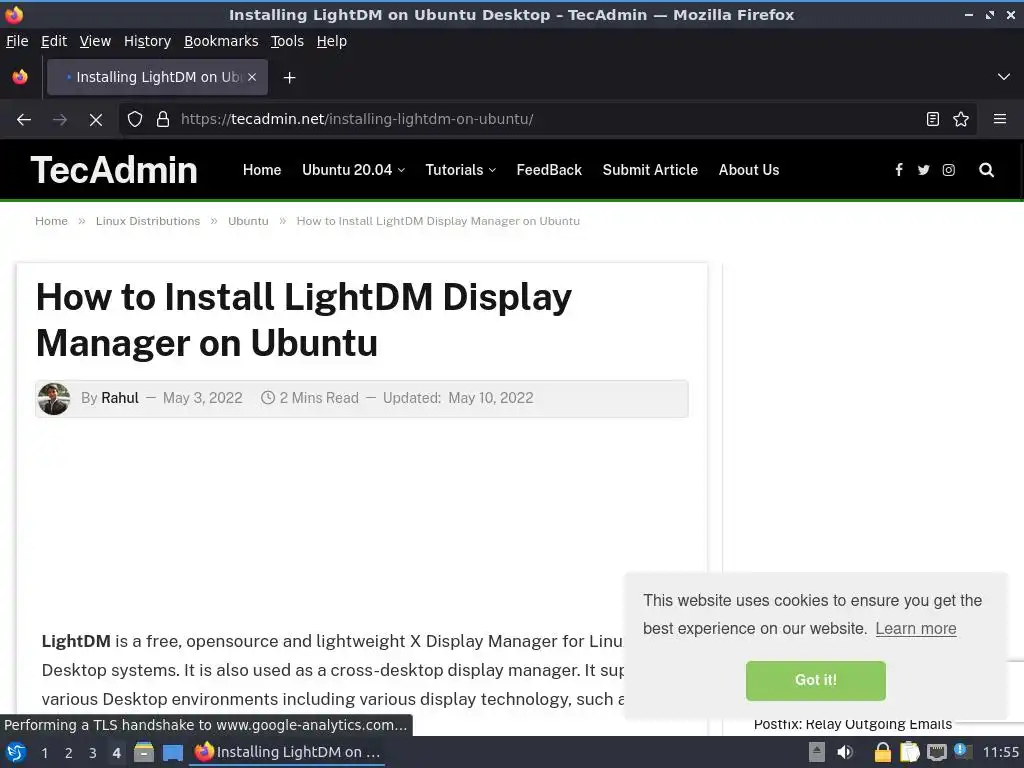1024x768 pixels.
Task: Open a new tab with the plus button
Action: click(289, 78)
